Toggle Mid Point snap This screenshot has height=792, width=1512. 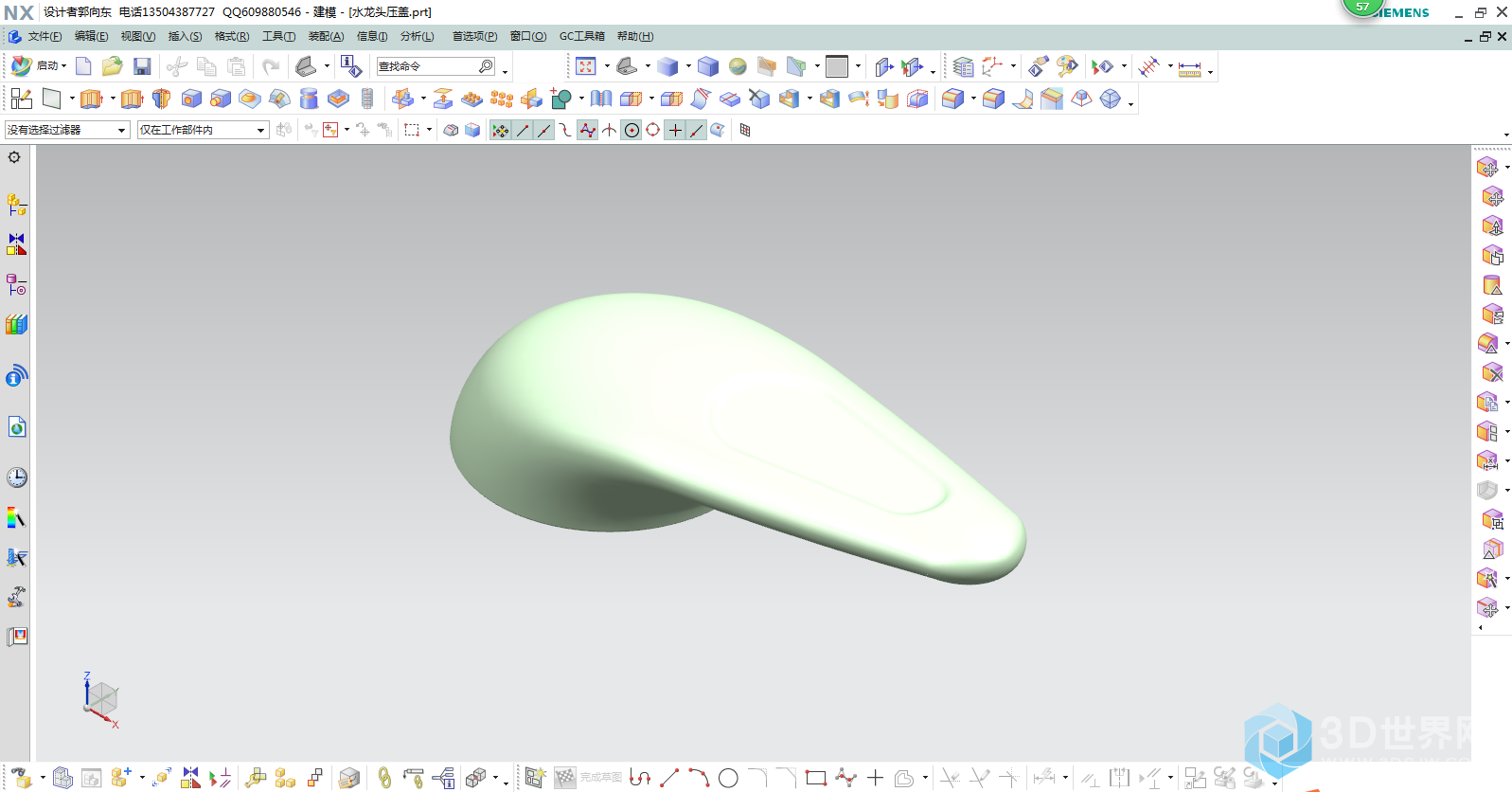[x=544, y=130]
